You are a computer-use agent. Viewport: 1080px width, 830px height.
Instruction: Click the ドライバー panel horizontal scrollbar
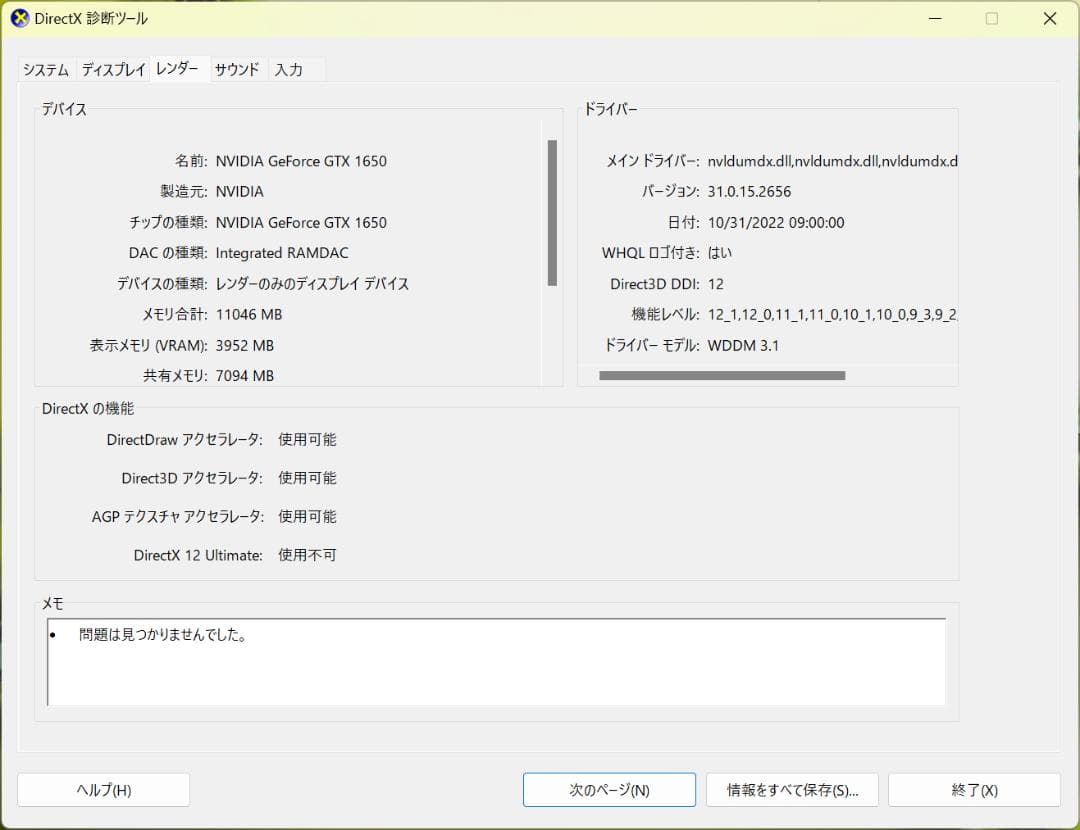(722, 375)
